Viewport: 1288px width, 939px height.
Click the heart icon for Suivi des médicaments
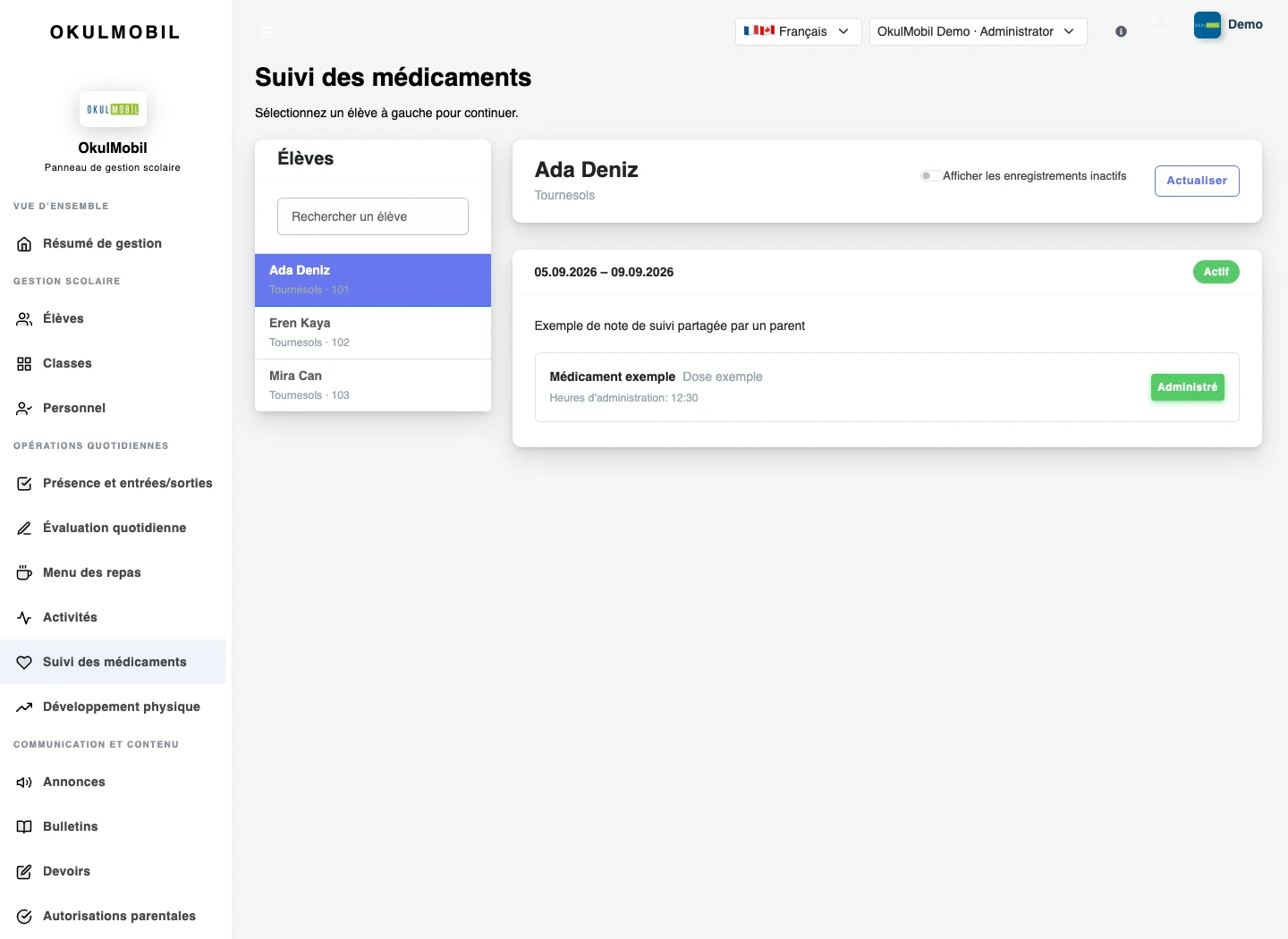pyautogui.click(x=24, y=663)
